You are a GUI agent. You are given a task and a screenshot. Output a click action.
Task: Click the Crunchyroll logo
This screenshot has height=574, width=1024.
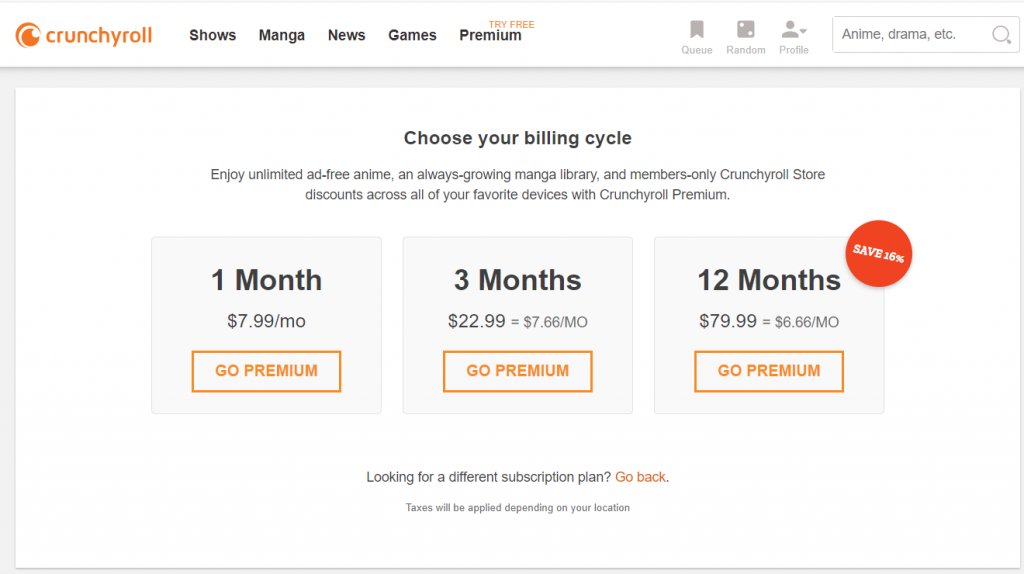coord(84,35)
